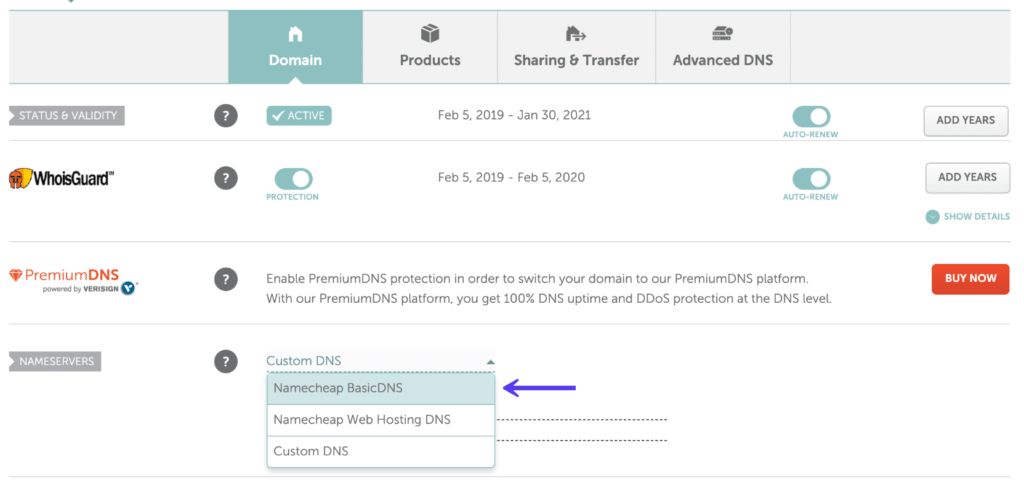Open the Advanced DNS tab
Screen dimensions: 1024x488
[x=723, y=59]
